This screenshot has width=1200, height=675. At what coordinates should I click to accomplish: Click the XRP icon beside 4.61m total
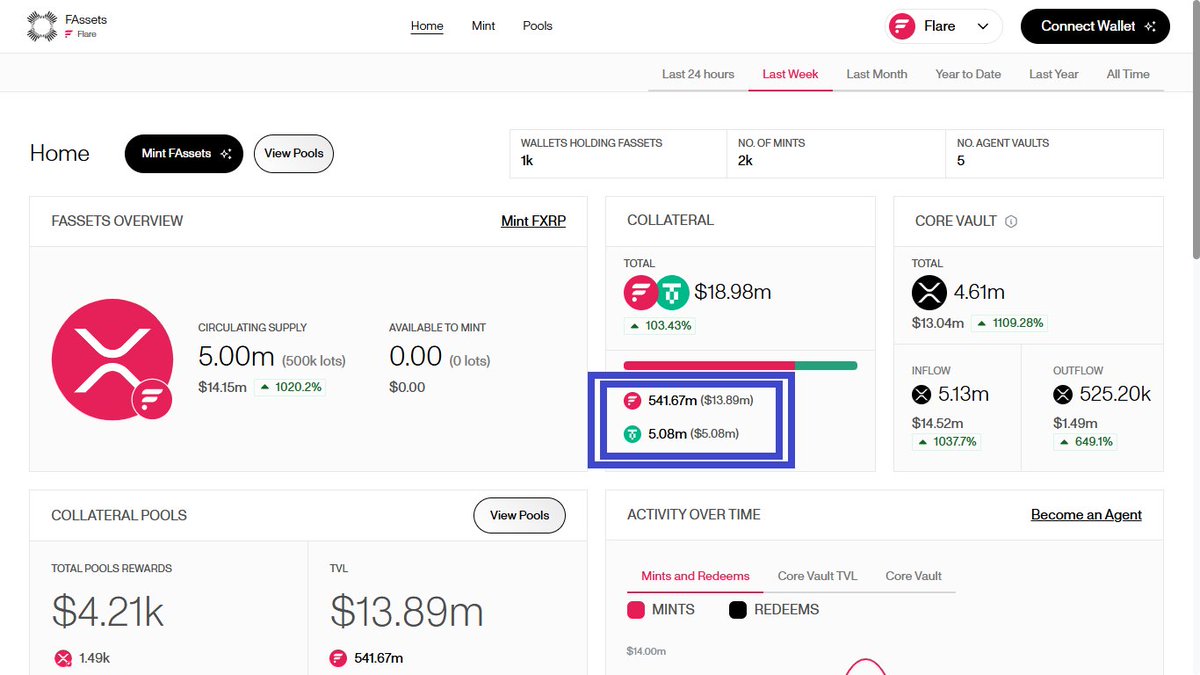(929, 293)
